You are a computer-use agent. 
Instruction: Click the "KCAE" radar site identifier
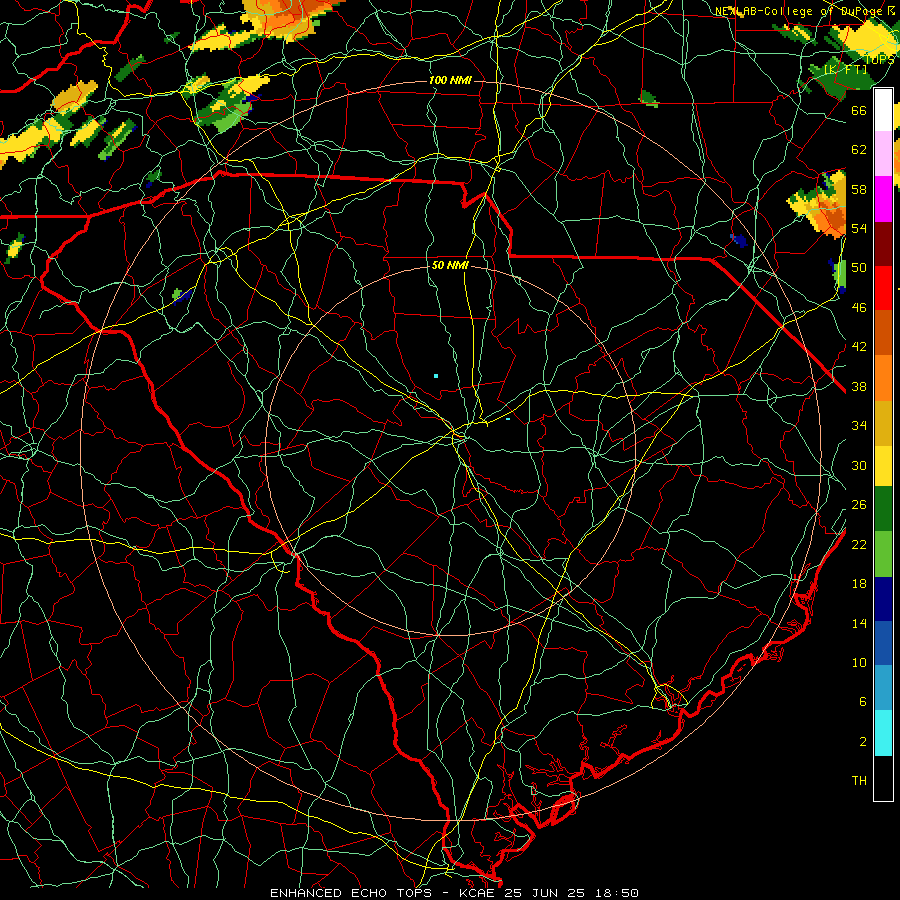point(476,893)
